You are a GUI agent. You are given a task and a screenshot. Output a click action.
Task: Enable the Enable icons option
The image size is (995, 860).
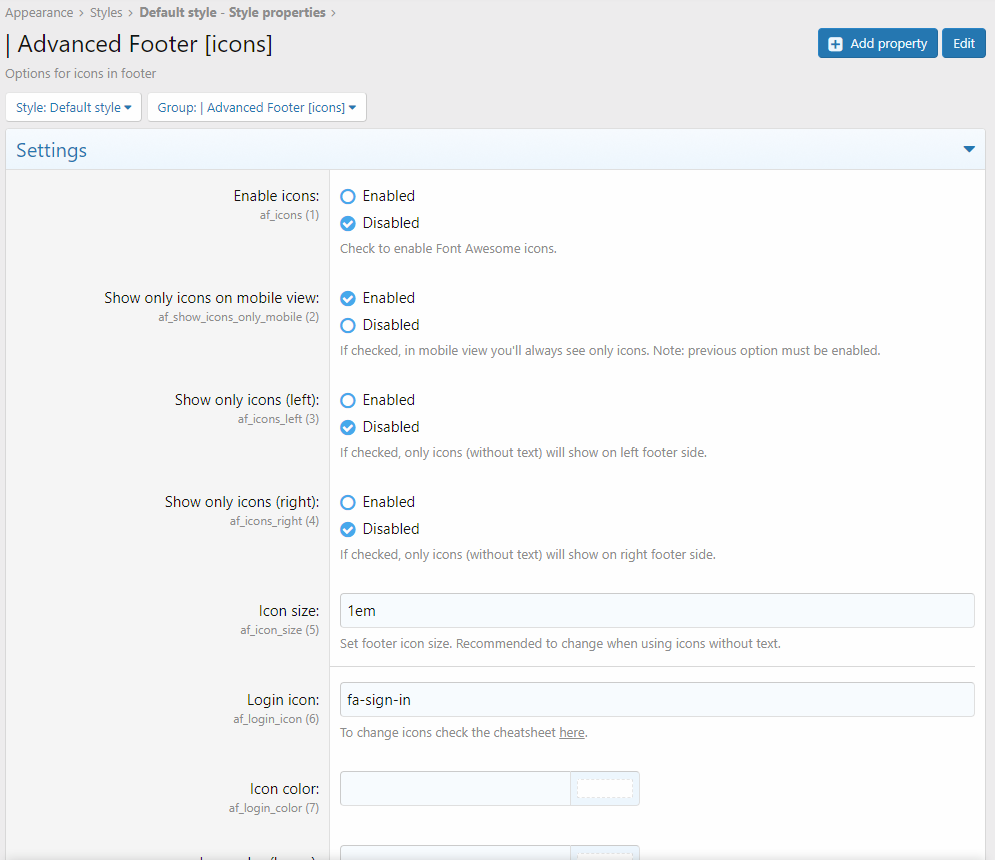tap(348, 197)
